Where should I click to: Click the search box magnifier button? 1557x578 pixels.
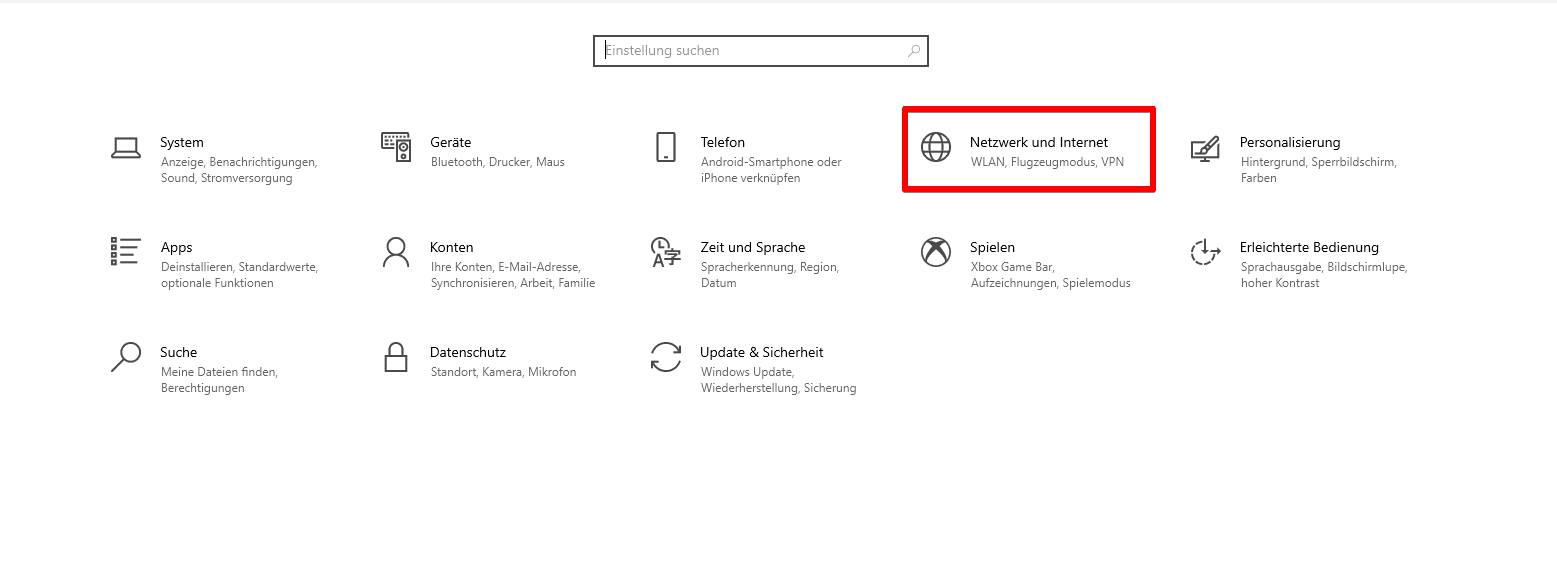click(914, 51)
